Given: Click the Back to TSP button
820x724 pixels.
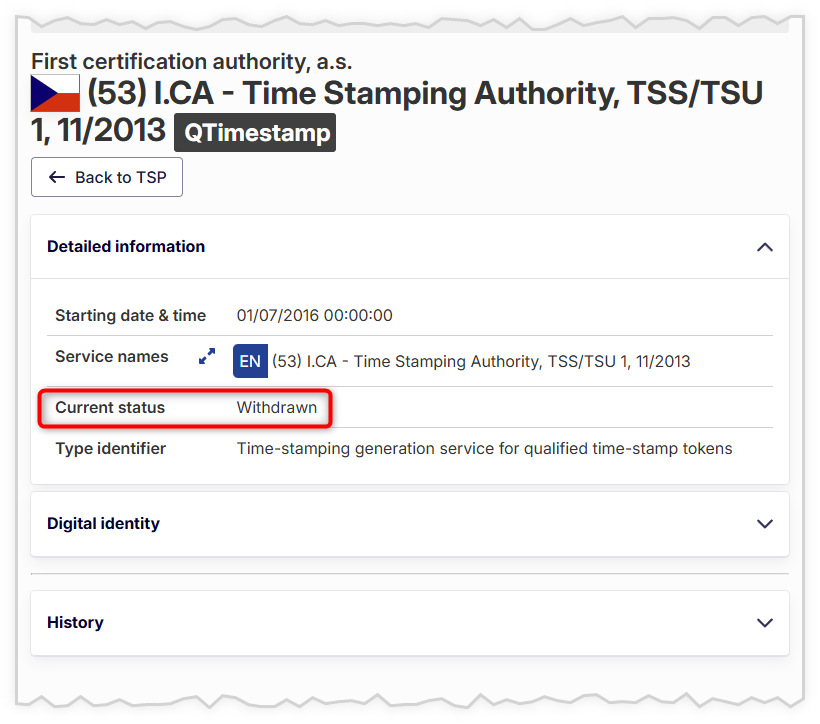Looking at the screenshot, I should (x=107, y=177).
